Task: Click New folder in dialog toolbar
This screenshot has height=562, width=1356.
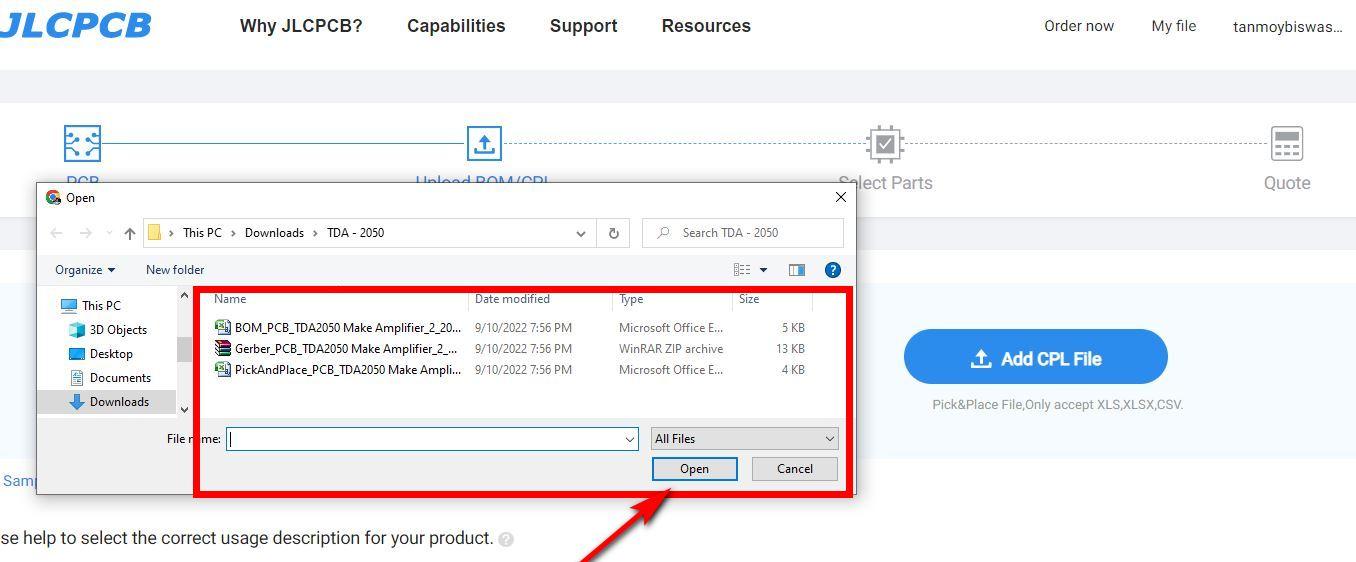Action: [x=175, y=270]
